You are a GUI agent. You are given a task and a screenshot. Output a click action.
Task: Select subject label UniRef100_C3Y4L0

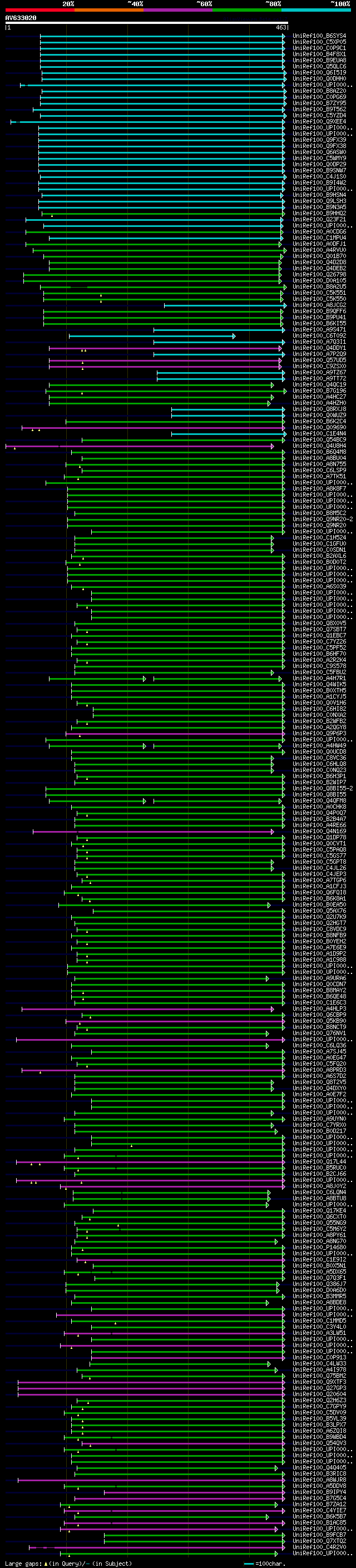319,1327
